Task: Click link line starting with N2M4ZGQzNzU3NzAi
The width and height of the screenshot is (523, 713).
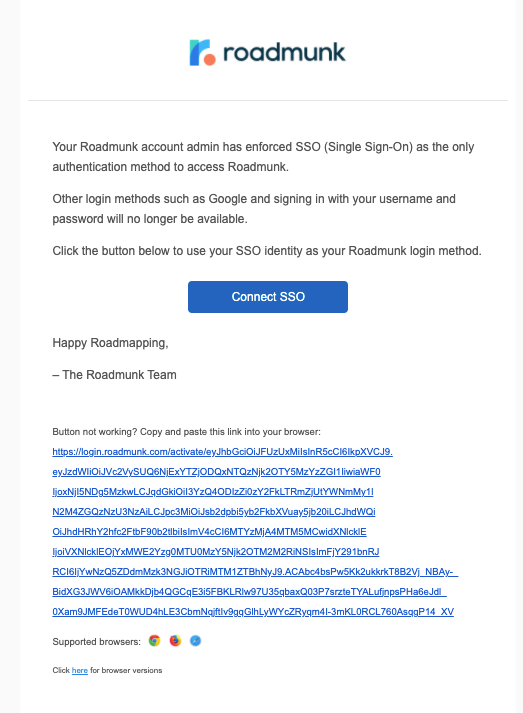Action: (214, 512)
